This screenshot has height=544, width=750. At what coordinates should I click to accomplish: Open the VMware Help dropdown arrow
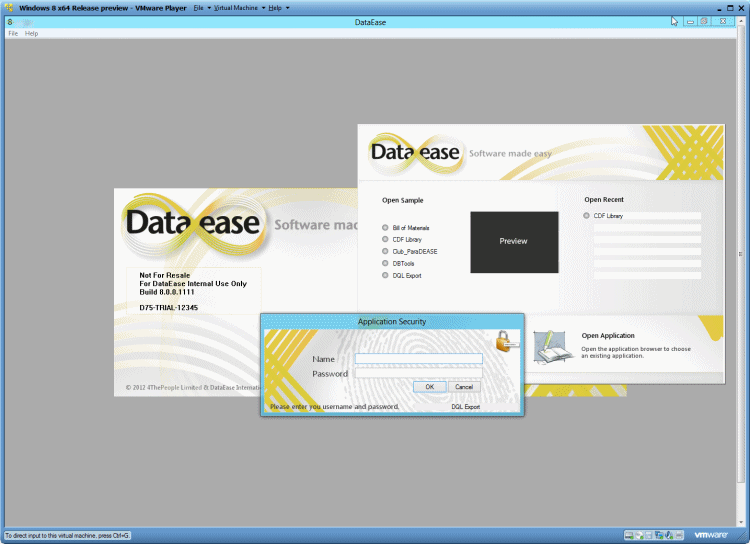click(x=287, y=8)
